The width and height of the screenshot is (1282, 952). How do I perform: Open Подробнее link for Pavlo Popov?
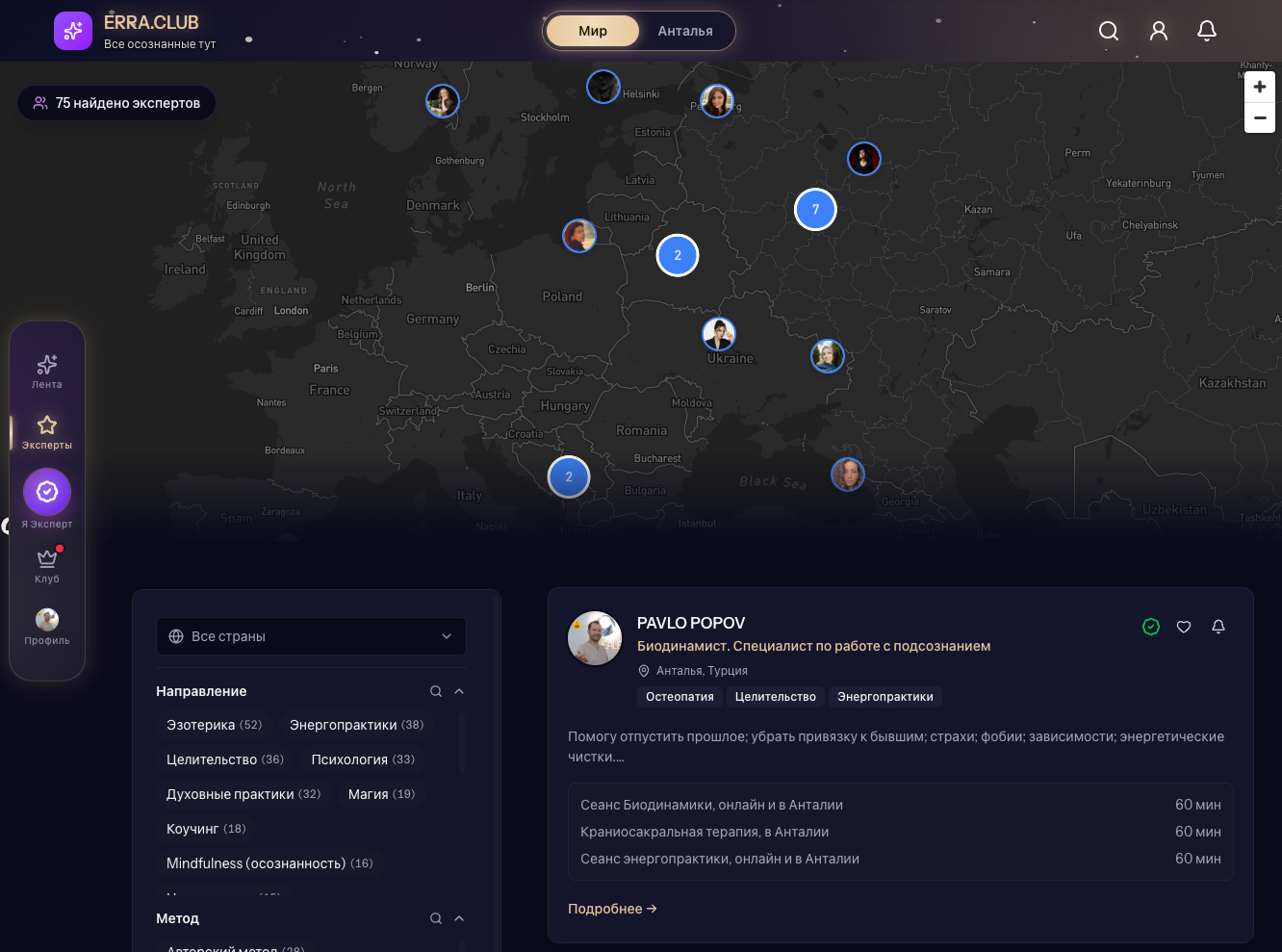pos(612,909)
